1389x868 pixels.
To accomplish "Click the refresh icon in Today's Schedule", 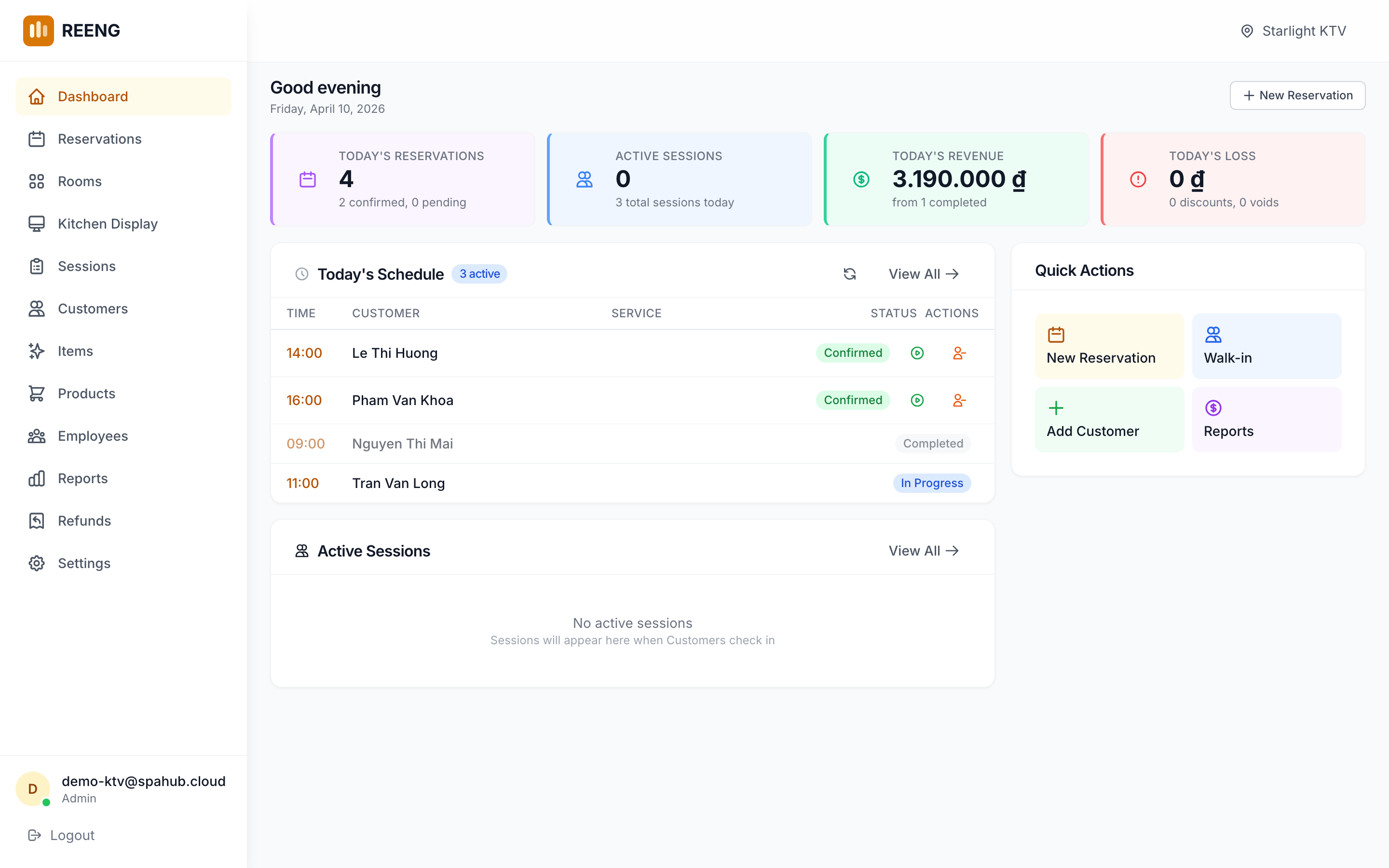I will 849,274.
